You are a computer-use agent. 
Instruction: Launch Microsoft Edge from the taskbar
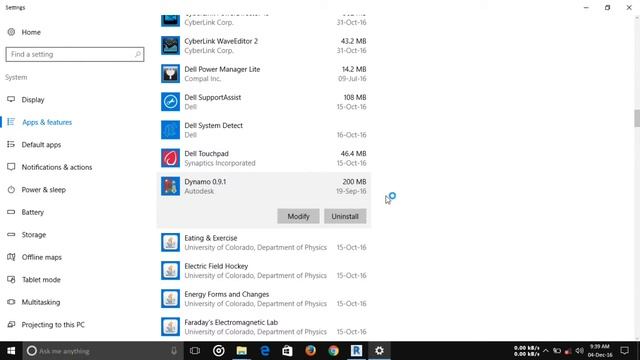[265, 351]
